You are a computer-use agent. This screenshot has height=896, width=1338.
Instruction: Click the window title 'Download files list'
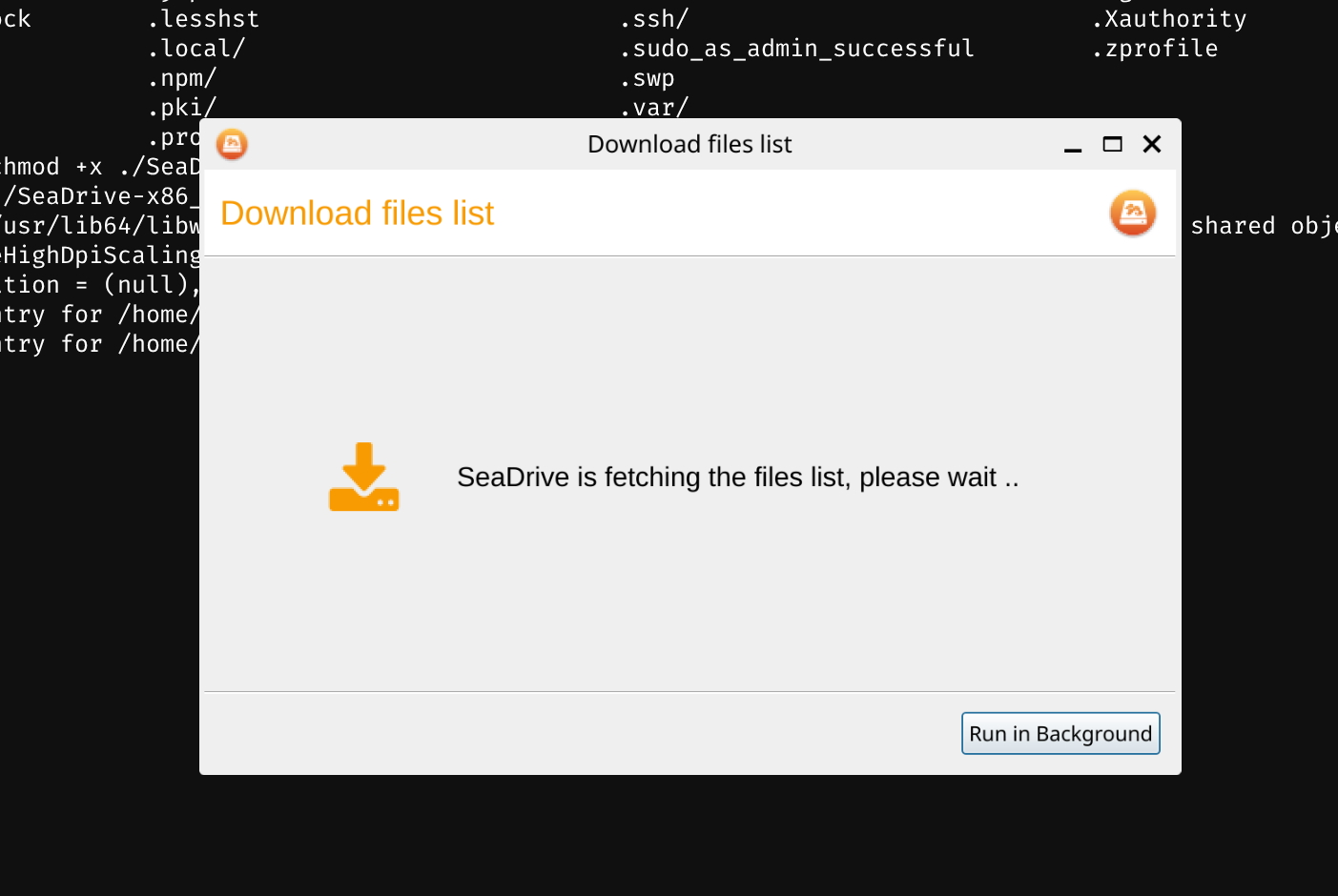point(690,144)
